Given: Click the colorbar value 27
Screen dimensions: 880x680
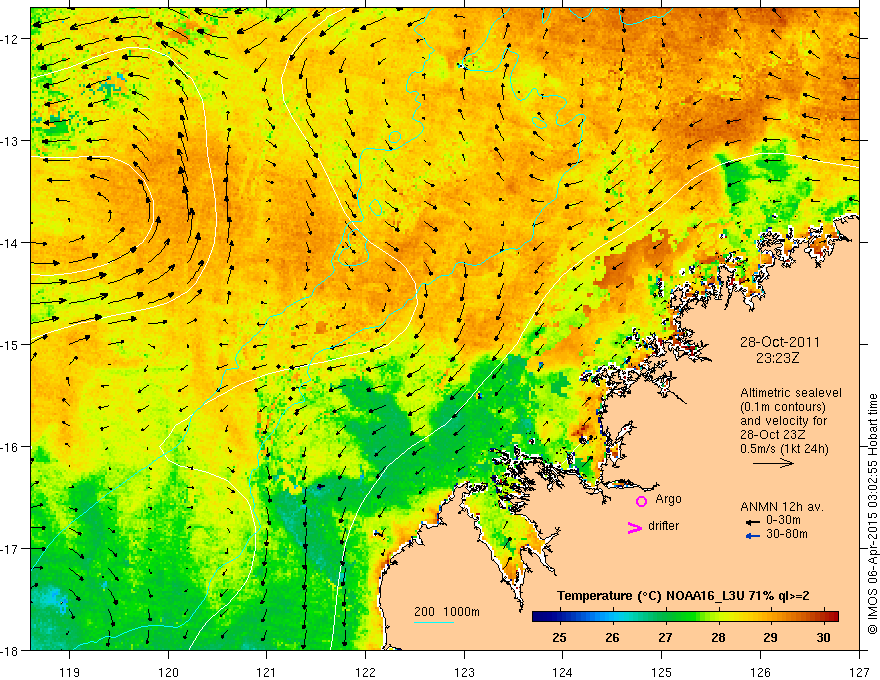Looking at the screenshot, I should coord(665,637).
